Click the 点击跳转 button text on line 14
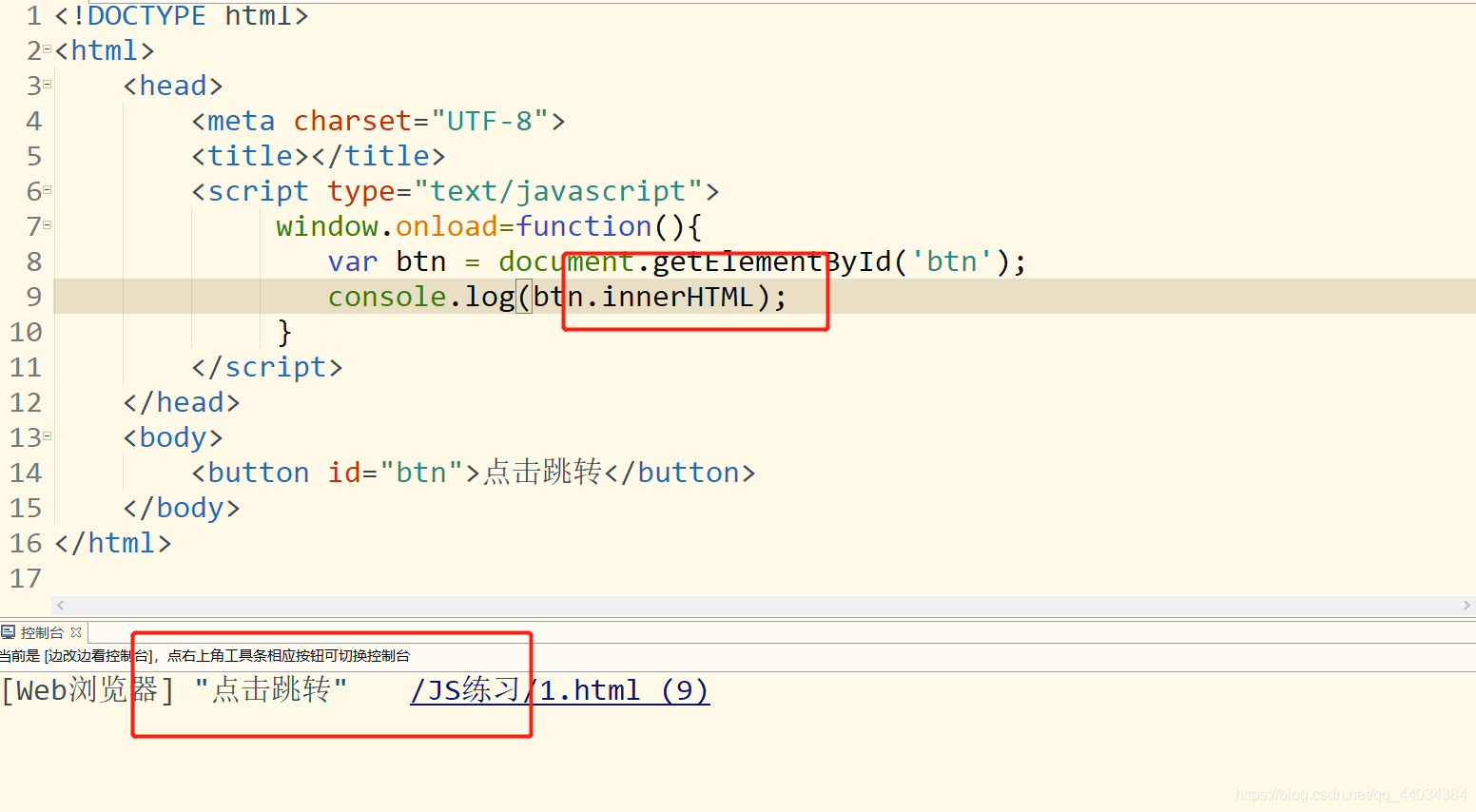1476x812 pixels. (x=539, y=473)
